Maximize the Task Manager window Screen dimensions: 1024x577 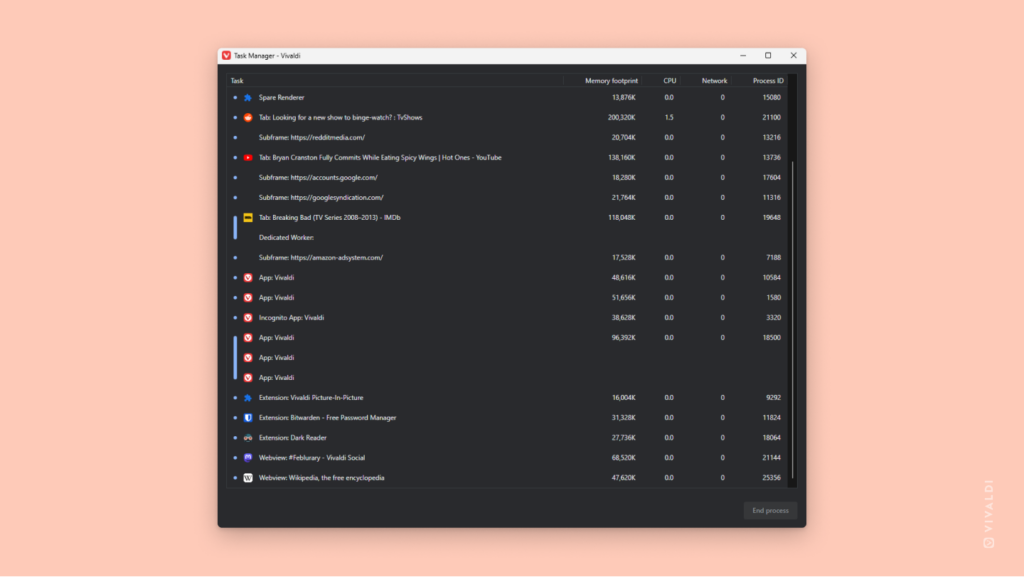768,55
